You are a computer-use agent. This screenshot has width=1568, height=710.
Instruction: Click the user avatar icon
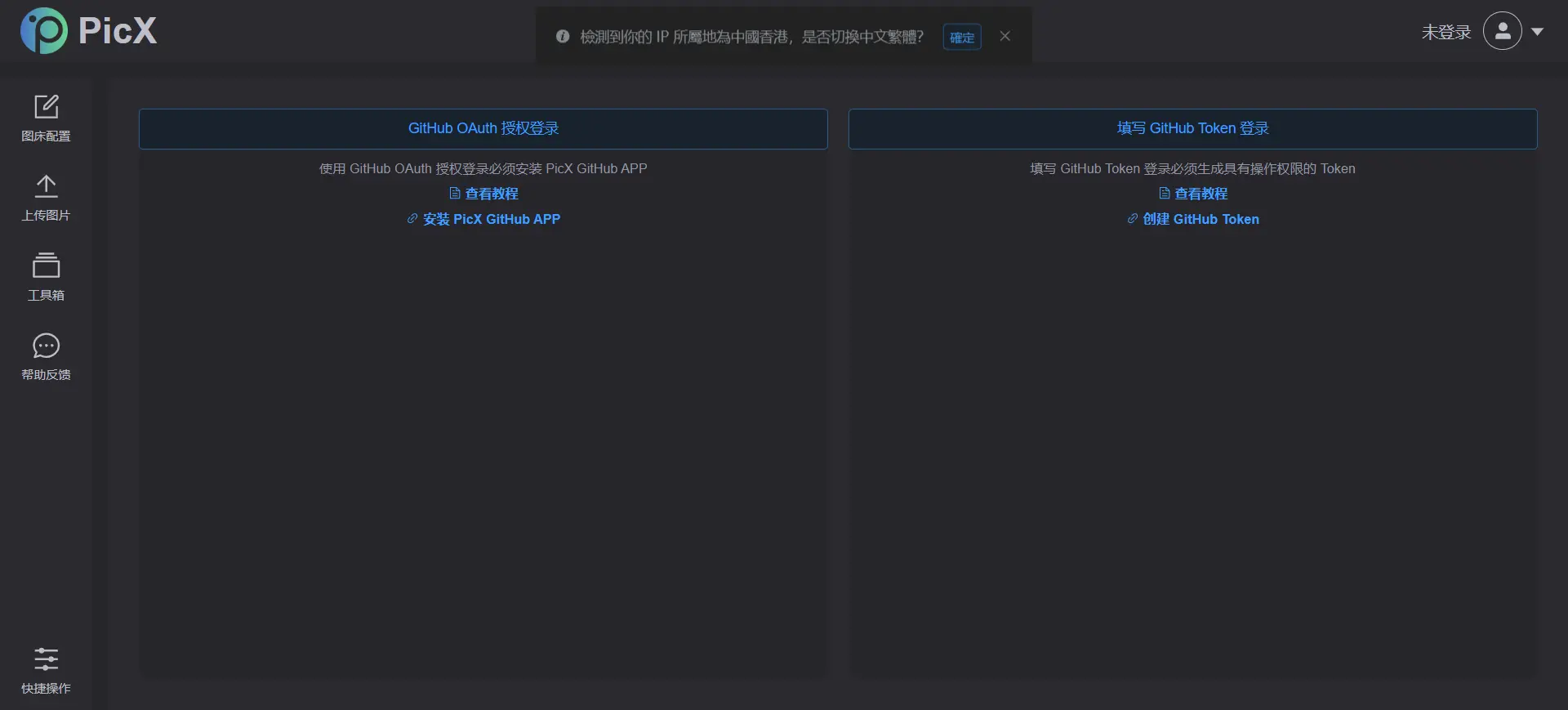click(1502, 31)
